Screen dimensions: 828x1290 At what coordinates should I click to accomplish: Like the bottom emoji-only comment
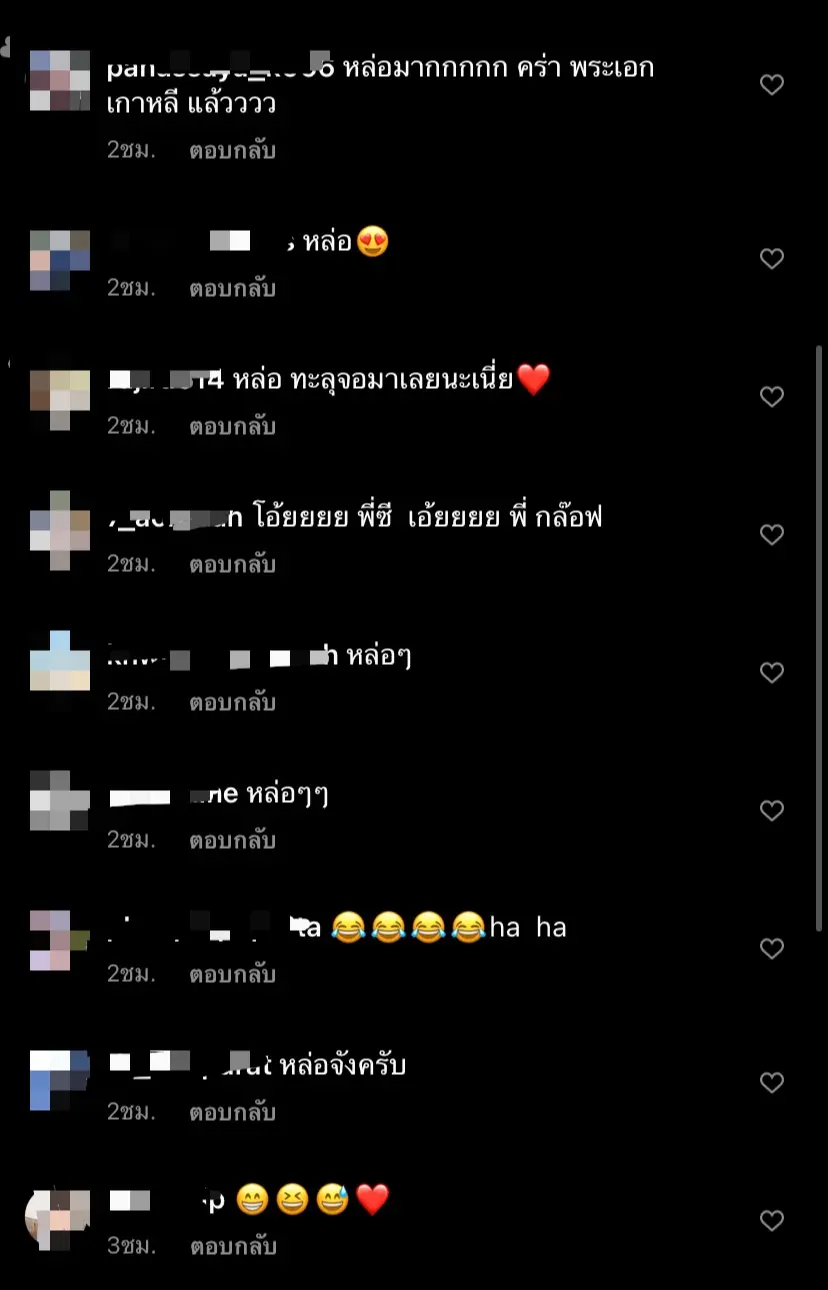coord(772,1221)
